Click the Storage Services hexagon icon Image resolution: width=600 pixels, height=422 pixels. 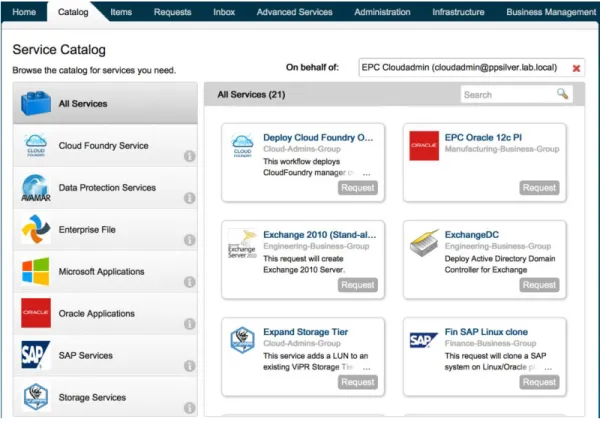36,397
